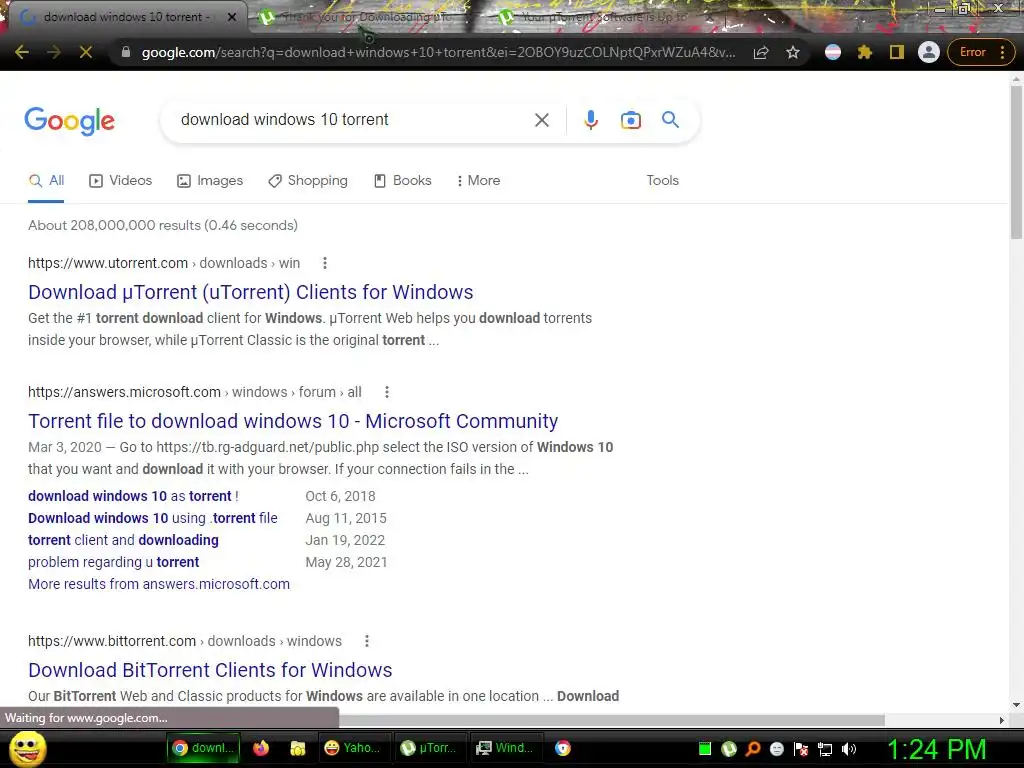Switch to the All results tab

coord(46,181)
